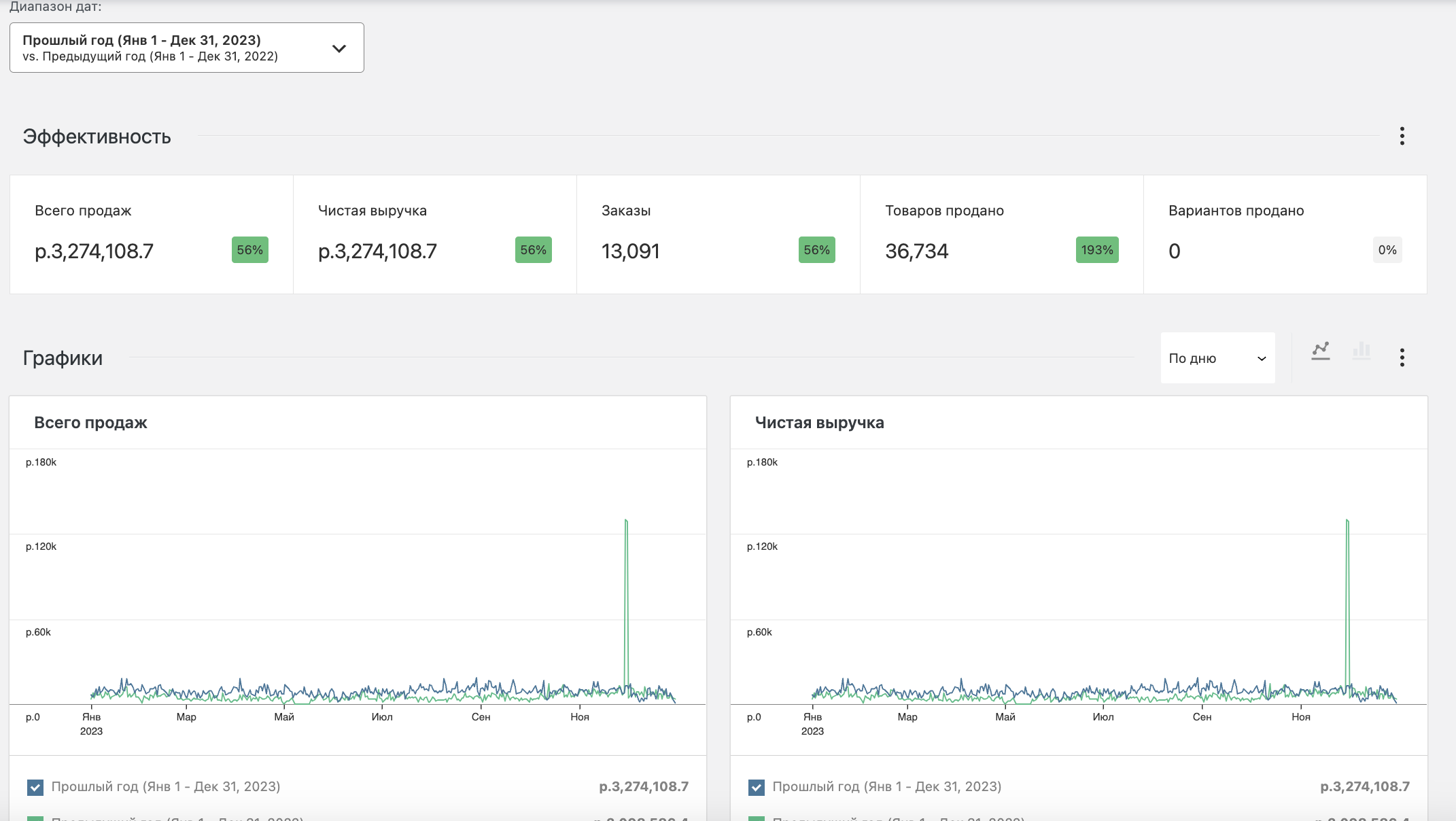
Task: Uncheck Прошлый год in Чистая выручка chart
Action: pyautogui.click(x=756, y=787)
